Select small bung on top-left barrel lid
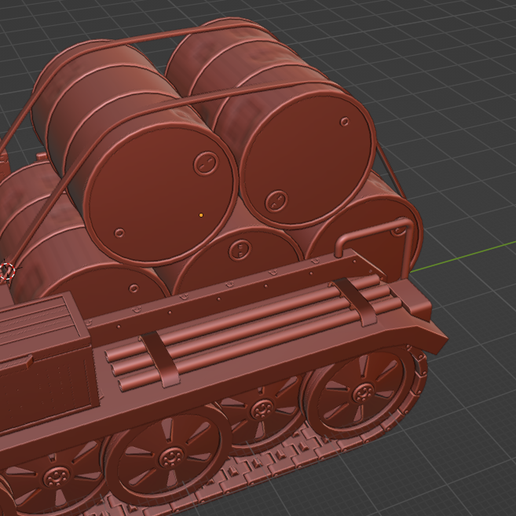516x516 pixels. tap(119, 233)
